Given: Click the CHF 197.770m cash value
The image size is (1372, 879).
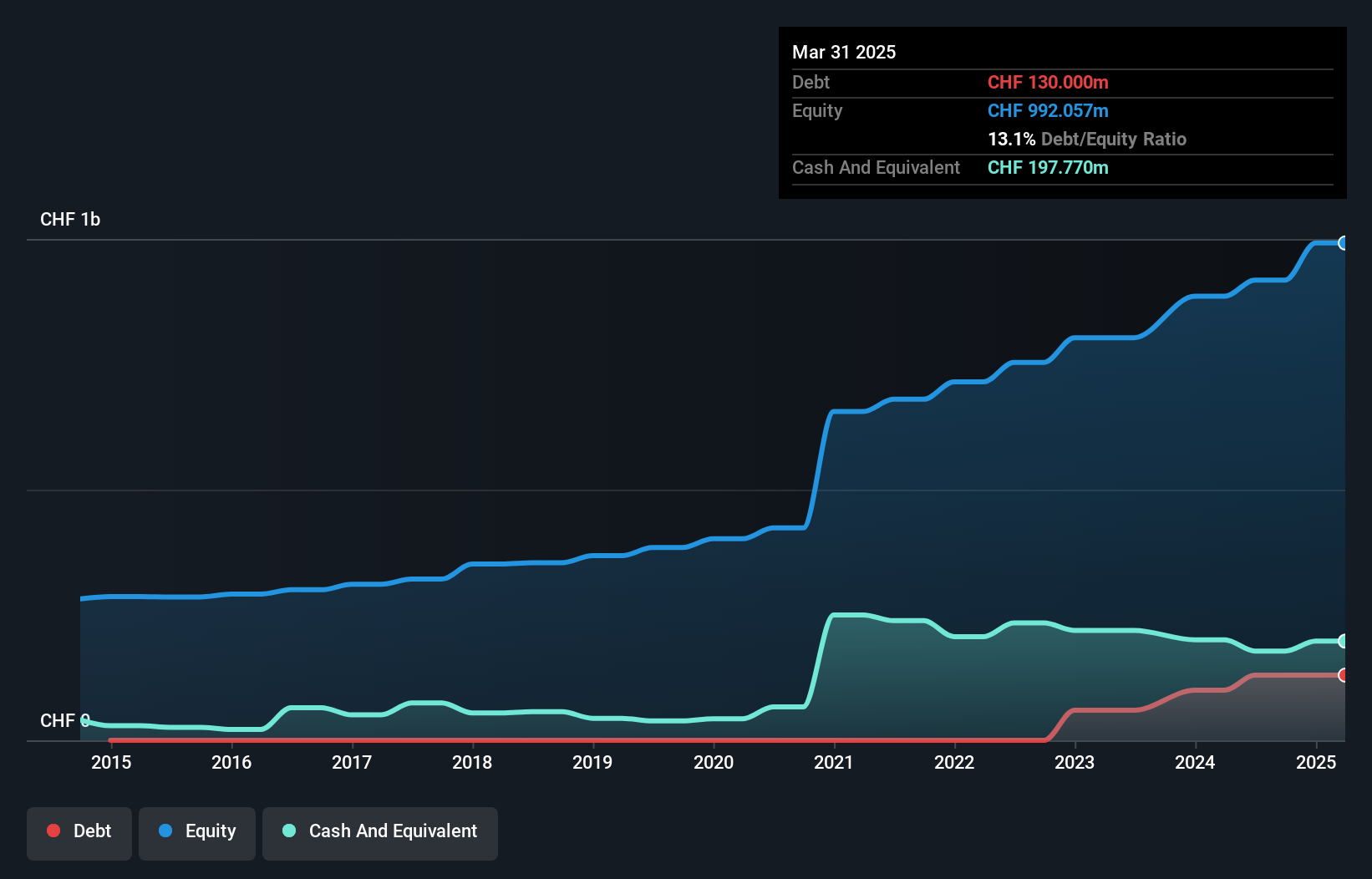Looking at the screenshot, I should [1047, 167].
